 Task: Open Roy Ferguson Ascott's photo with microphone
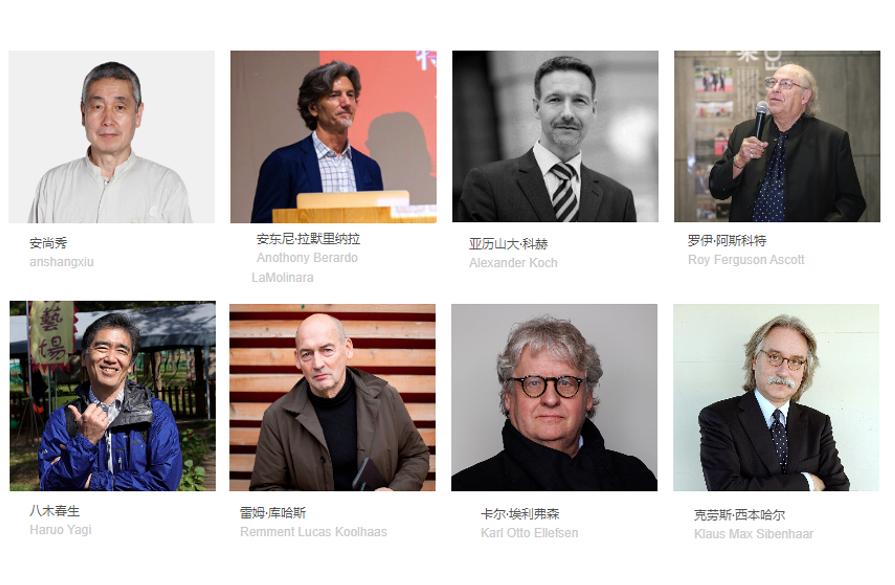click(x=777, y=136)
